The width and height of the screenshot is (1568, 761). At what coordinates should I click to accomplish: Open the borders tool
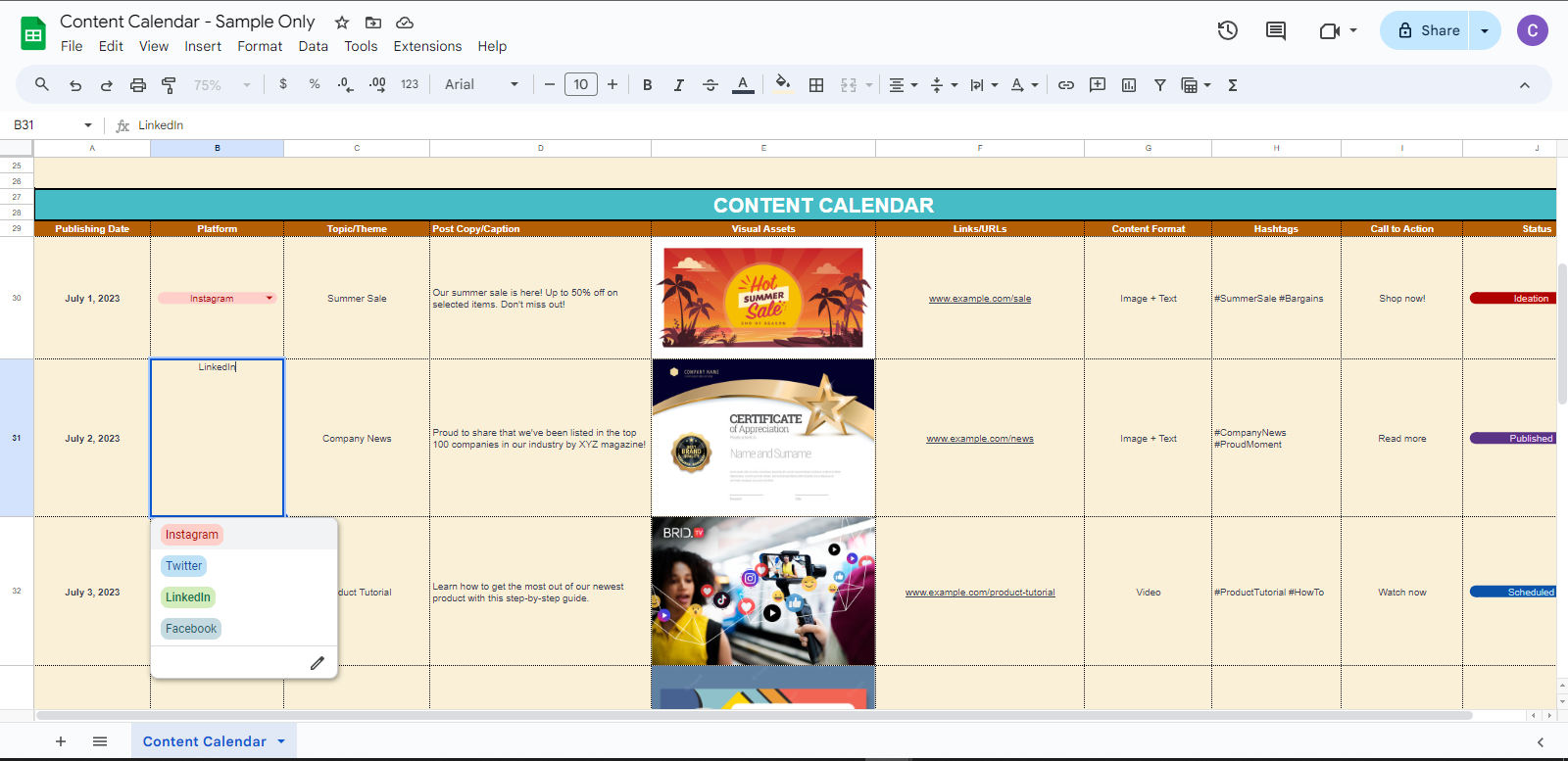click(816, 85)
